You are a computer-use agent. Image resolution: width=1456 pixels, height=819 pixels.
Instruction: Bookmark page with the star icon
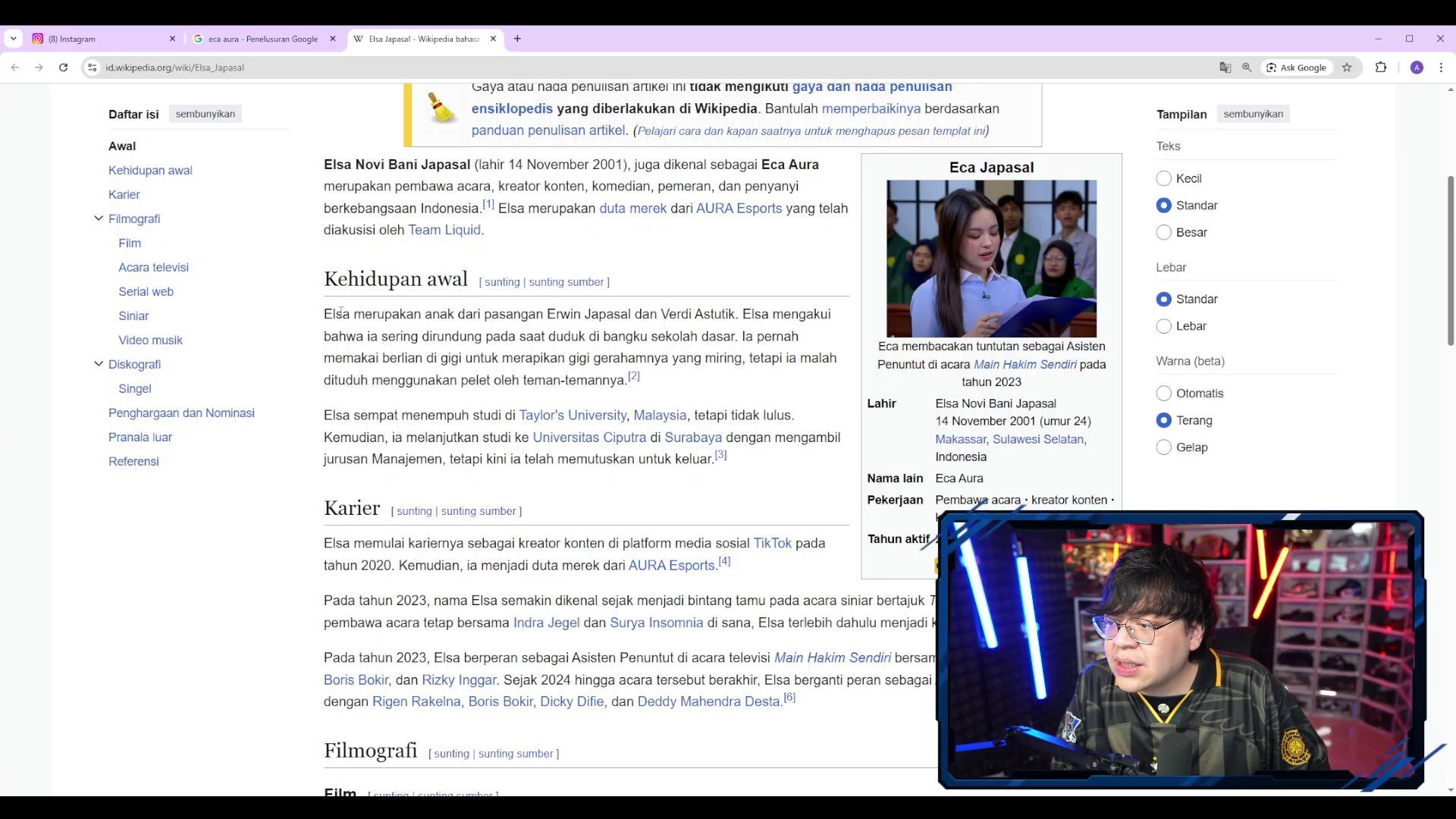(1347, 67)
